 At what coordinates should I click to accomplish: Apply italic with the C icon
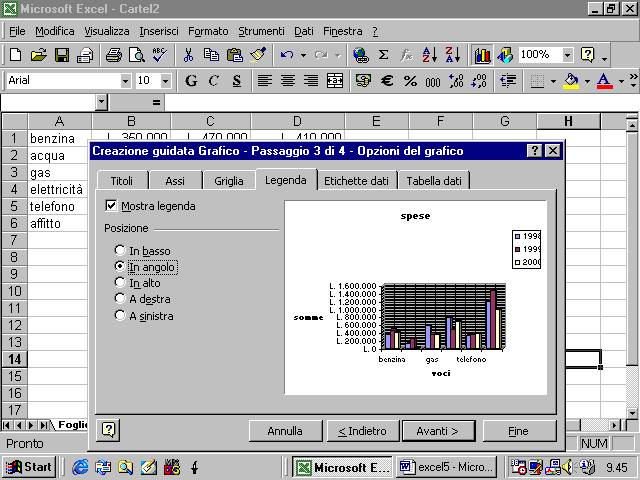coord(213,81)
